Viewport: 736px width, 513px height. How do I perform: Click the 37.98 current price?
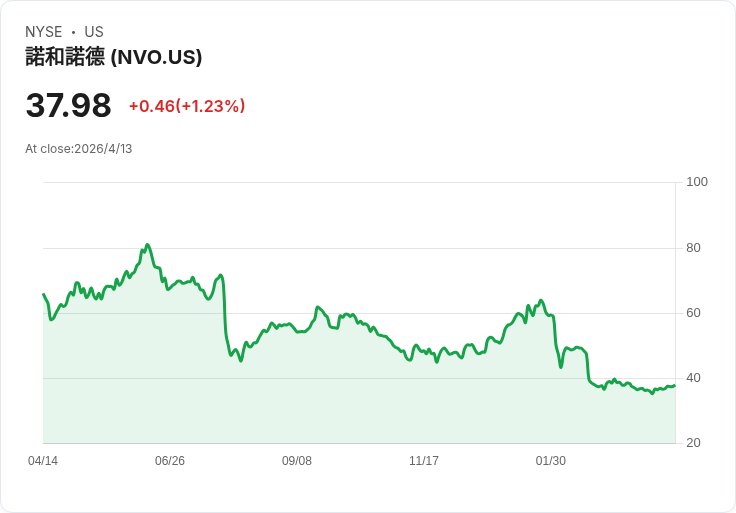click(68, 106)
